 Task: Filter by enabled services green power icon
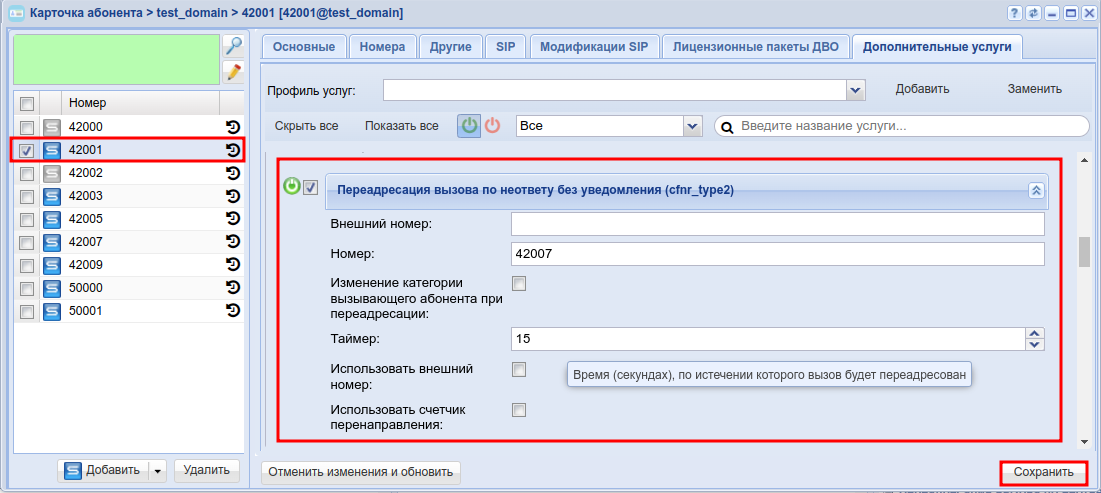click(x=469, y=126)
